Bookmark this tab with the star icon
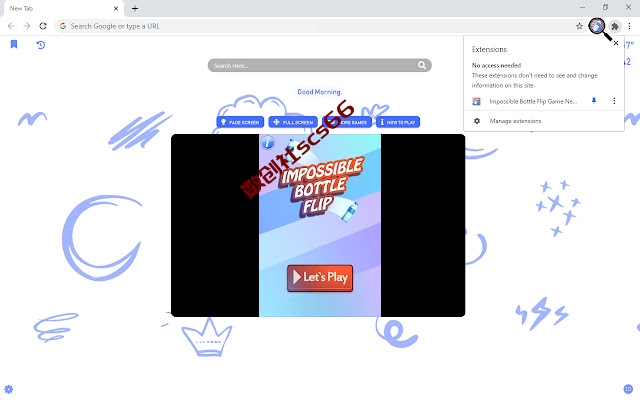 coord(579,26)
